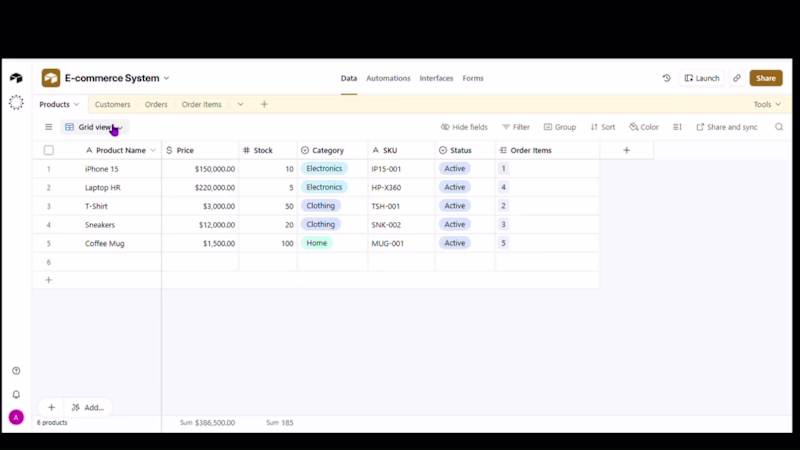
Task: Click the Sum $386,500.00 summary
Action: pos(207,422)
